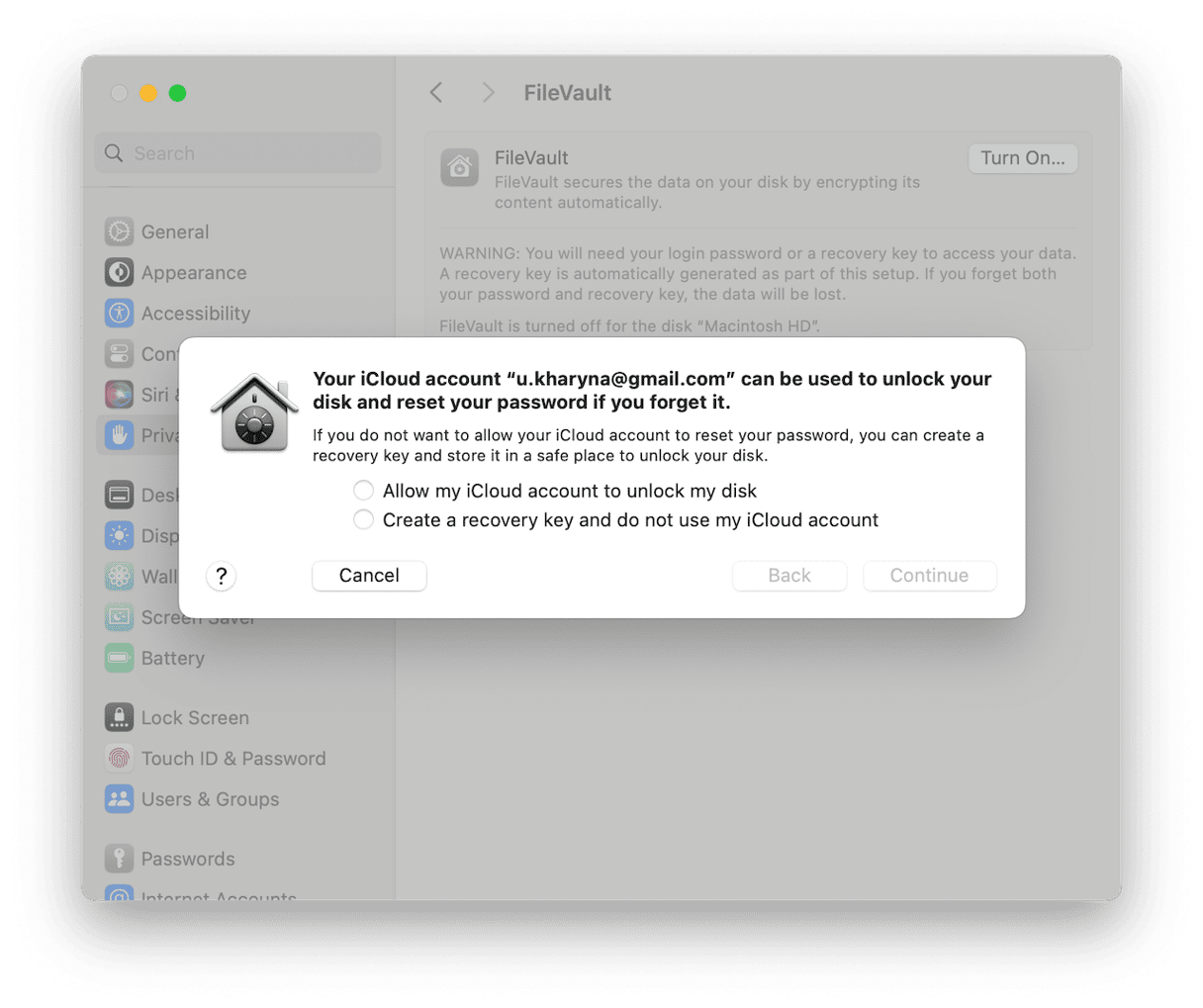Click the green zoom window button

tap(178, 93)
